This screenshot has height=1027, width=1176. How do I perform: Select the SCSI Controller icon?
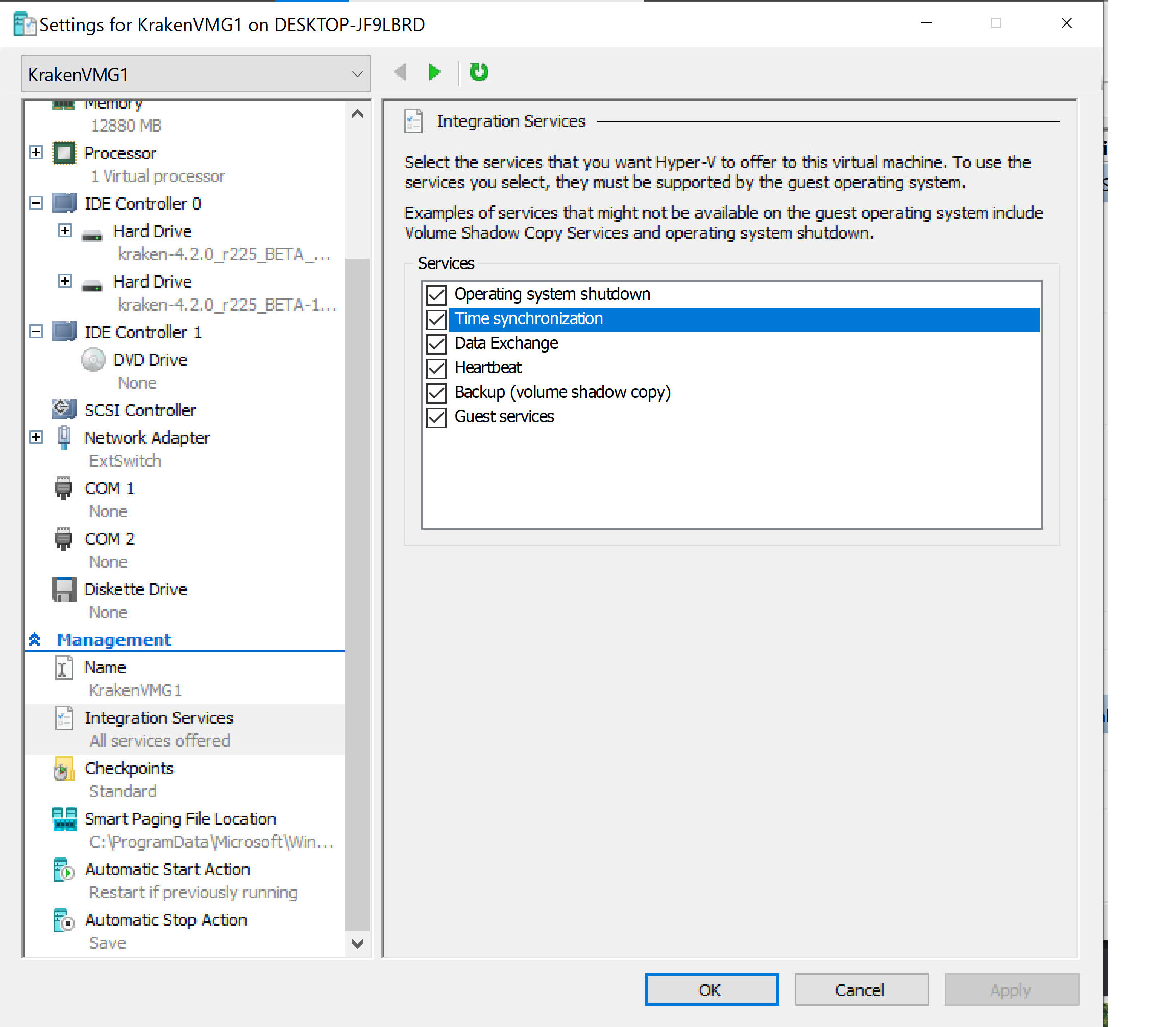[x=63, y=410]
